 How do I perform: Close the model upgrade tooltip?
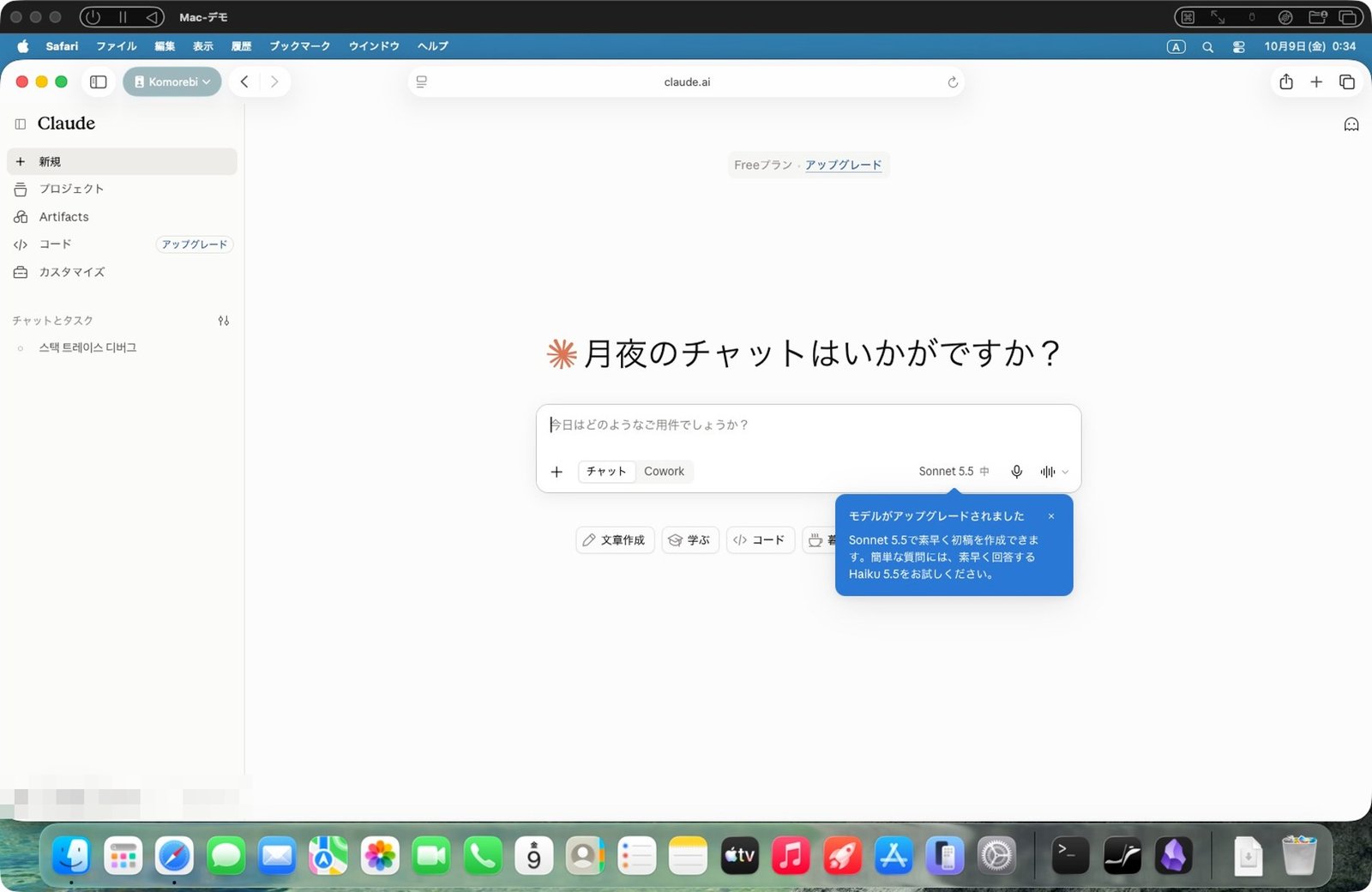pos(1051,516)
